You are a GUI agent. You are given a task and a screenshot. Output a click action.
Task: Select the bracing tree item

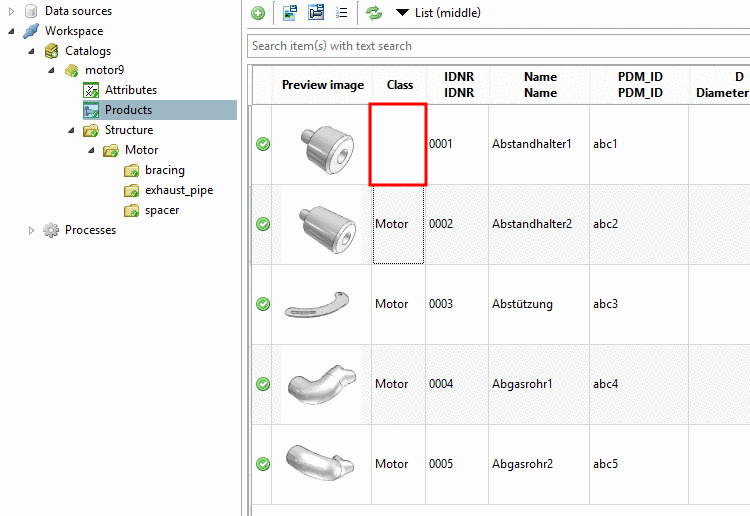(x=165, y=170)
